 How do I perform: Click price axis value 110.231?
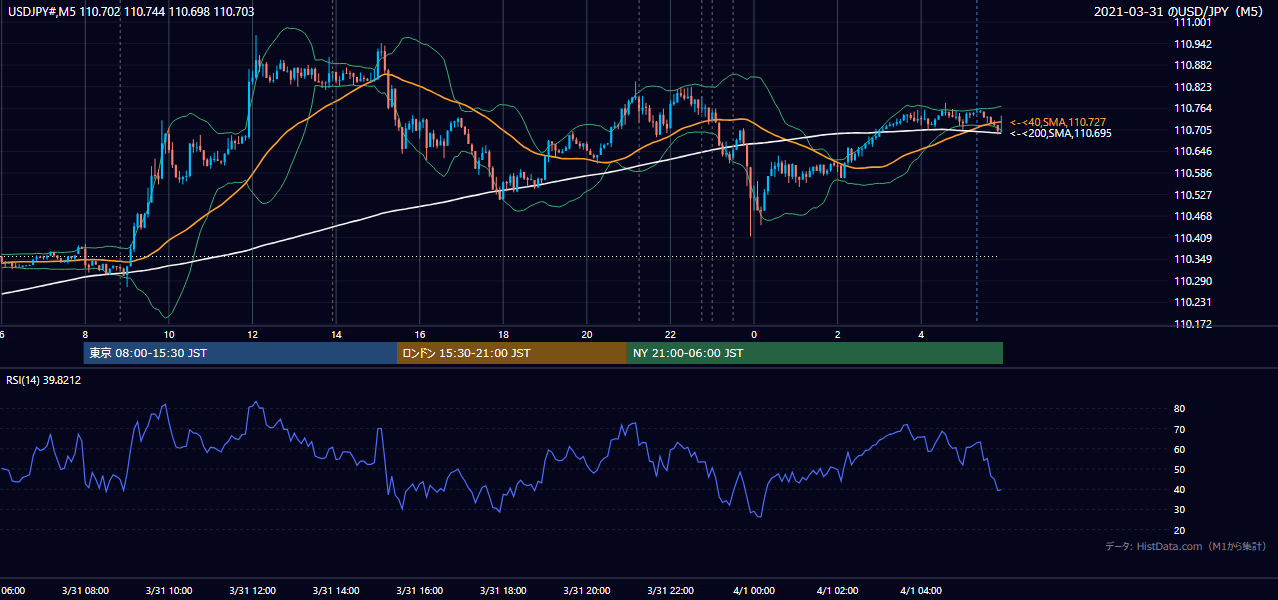coord(1195,302)
